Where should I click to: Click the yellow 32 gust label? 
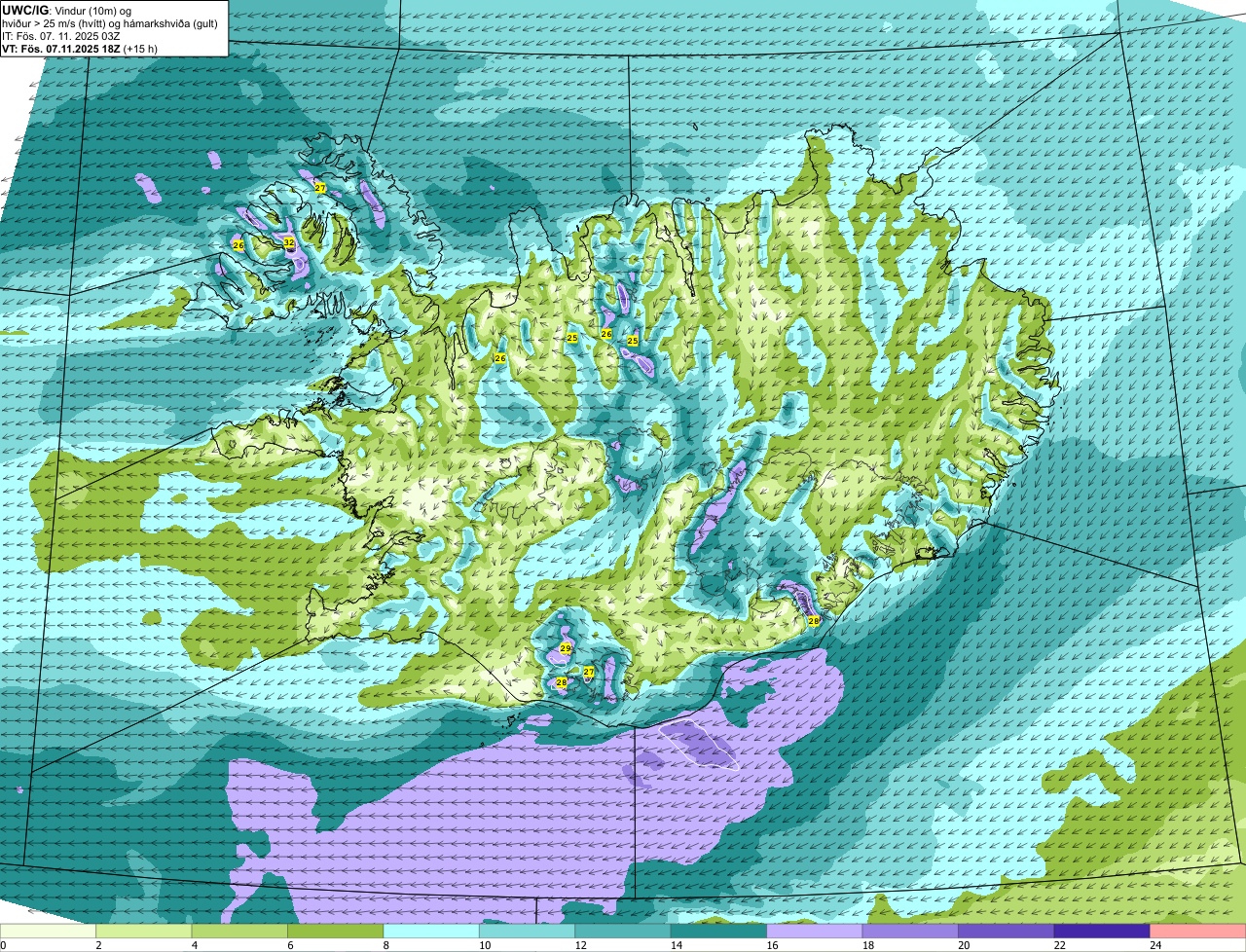(289, 242)
